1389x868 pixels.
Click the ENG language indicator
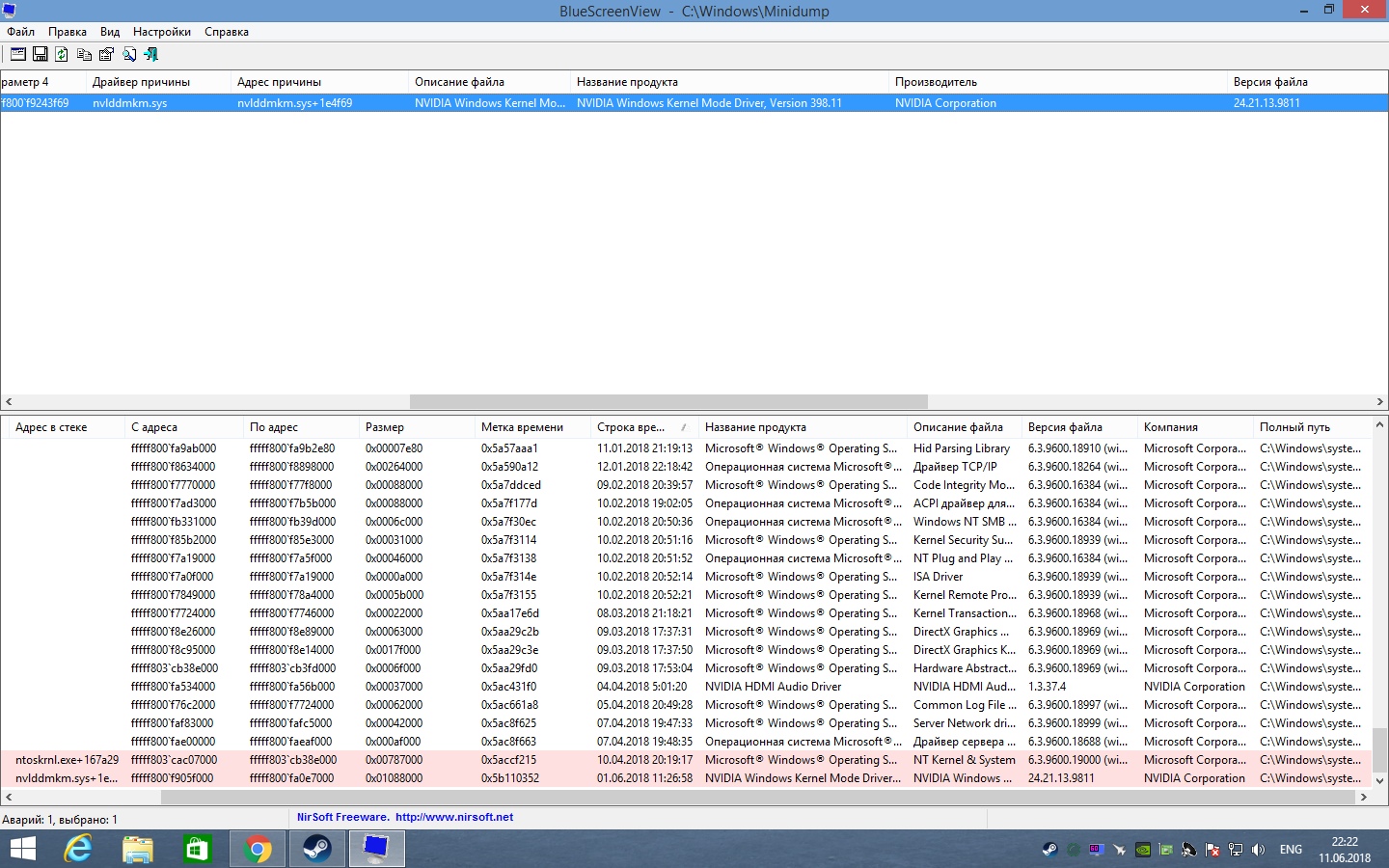(x=1291, y=850)
